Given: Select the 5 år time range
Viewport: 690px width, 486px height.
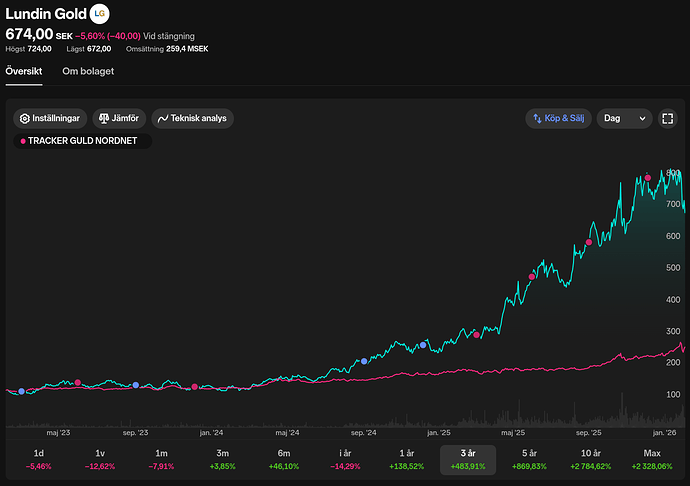Looking at the screenshot, I should point(529,460).
